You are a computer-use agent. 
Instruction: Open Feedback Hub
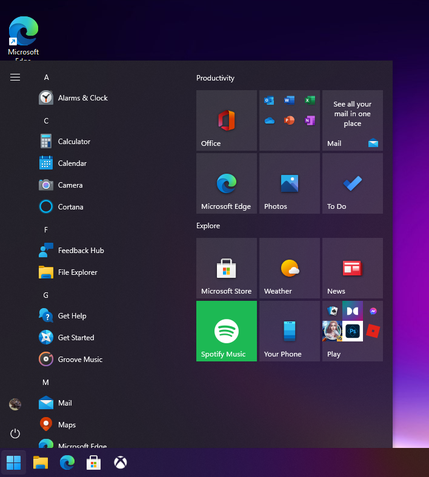(72, 250)
